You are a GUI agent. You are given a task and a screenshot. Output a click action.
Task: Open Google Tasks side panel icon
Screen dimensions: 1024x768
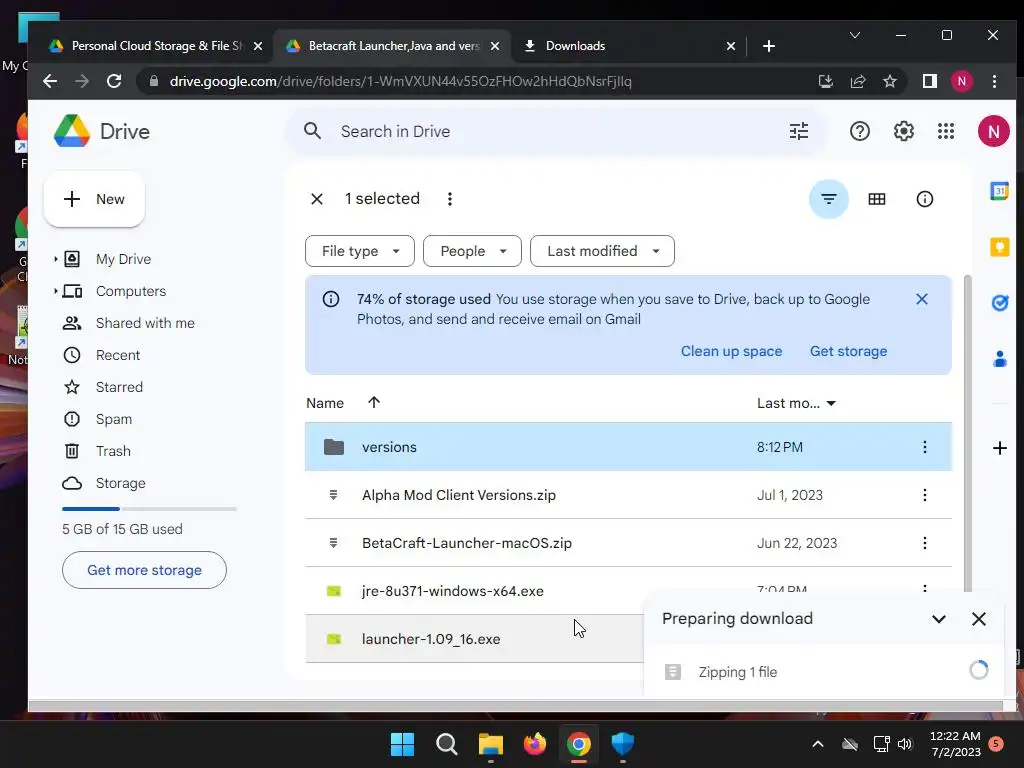[999, 303]
